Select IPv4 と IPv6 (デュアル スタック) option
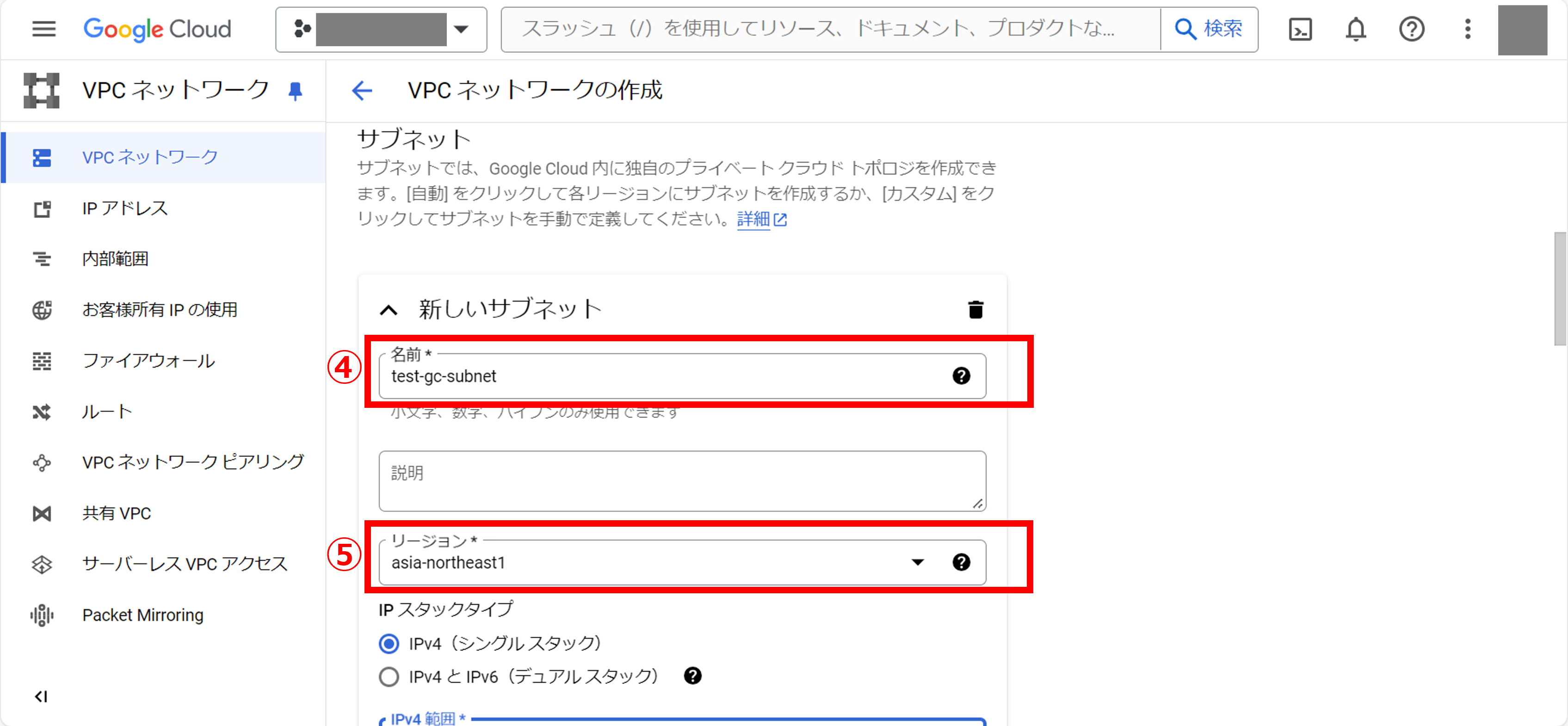This screenshot has width=1568, height=726. 389,677
